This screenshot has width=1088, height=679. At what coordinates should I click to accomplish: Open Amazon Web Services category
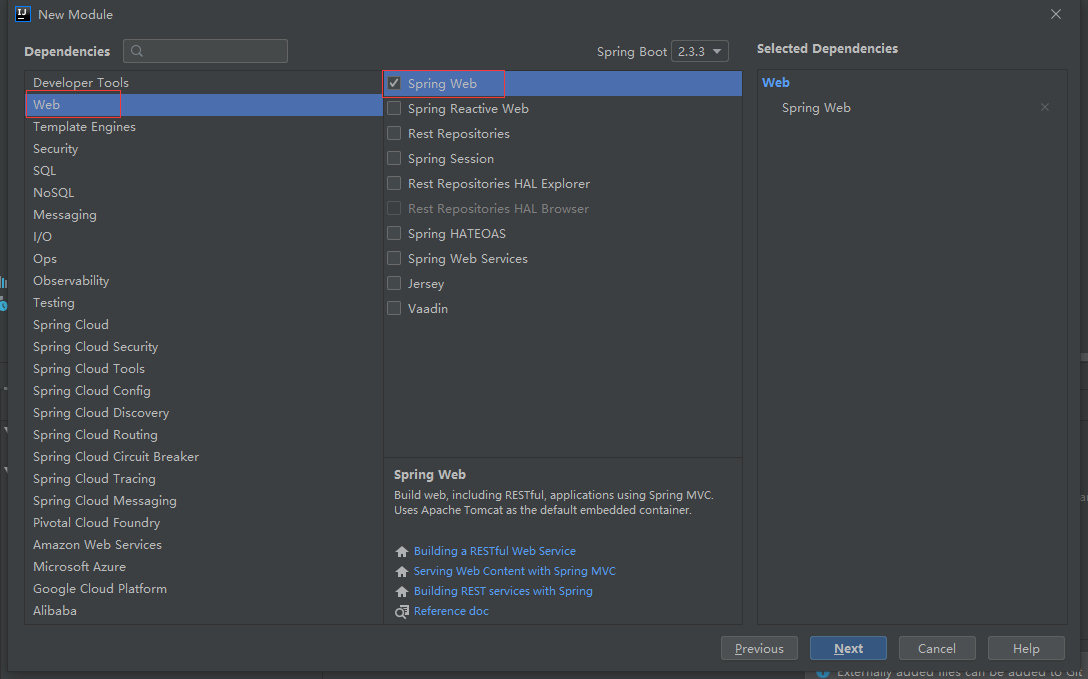(x=203, y=545)
